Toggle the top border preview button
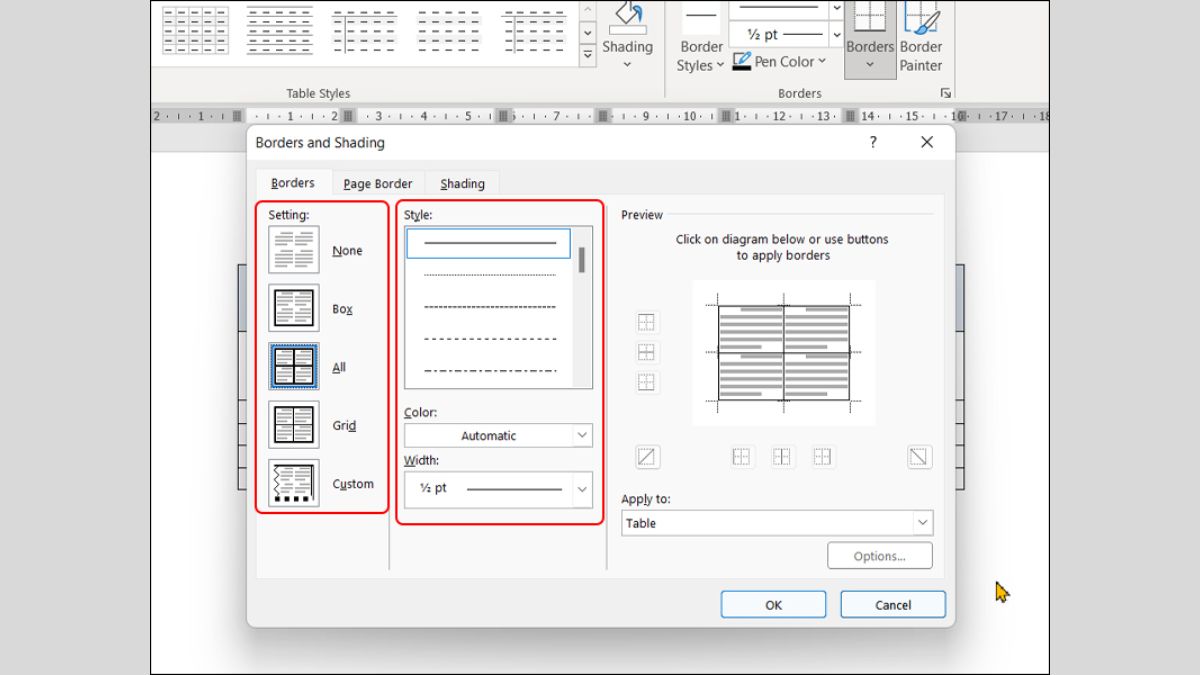1200x675 pixels. coord(647,322)
